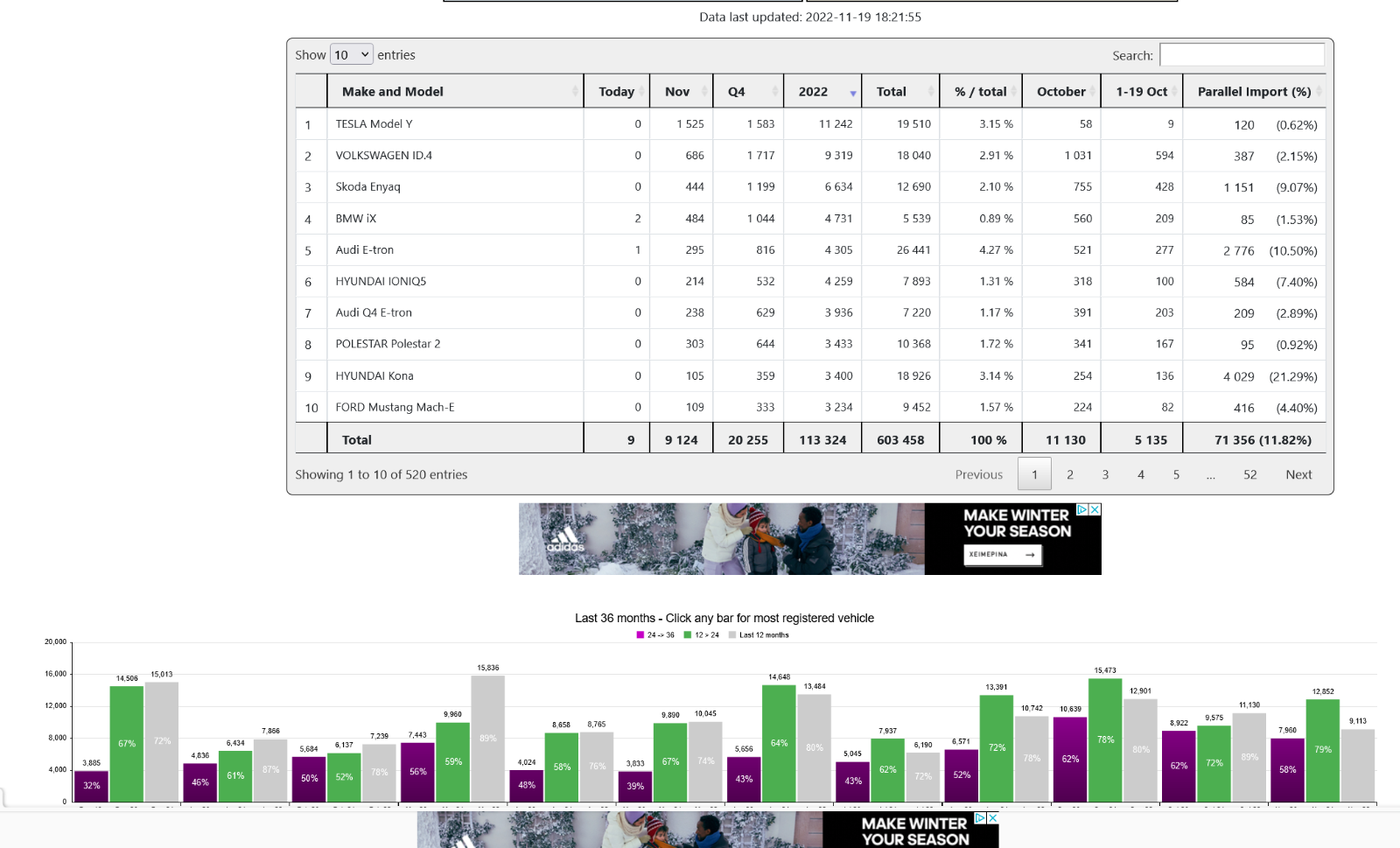
Task: Go to pagination page 2
Action: click(x=1070, y=474)
